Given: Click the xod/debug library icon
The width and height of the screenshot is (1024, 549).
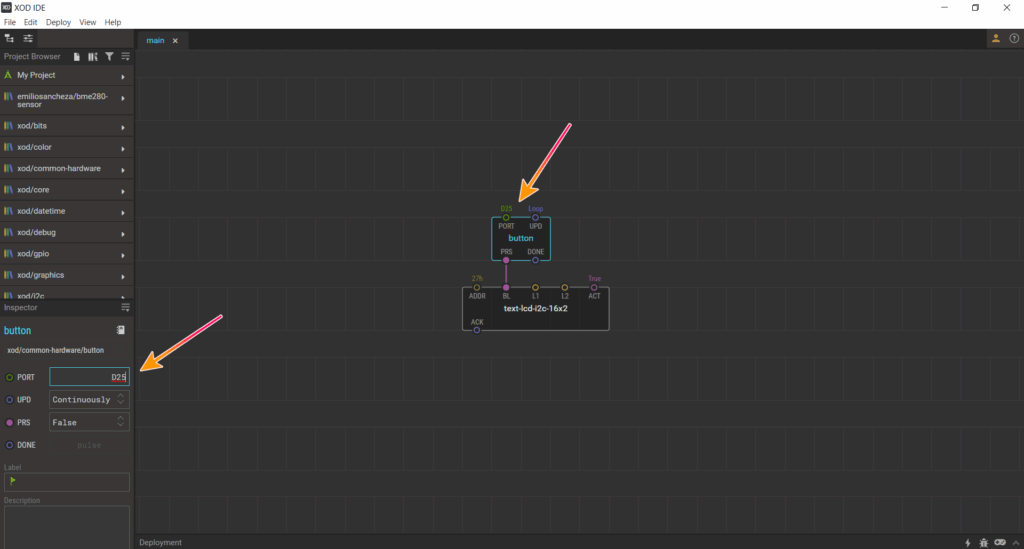Looking at the screenshot, I should 8,232.
